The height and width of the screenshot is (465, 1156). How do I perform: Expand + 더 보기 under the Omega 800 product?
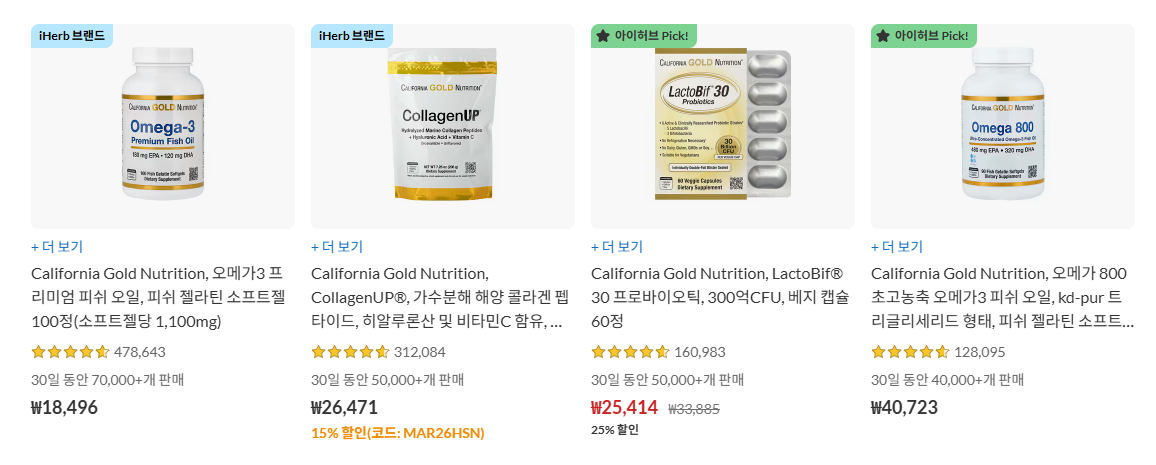point(897,247)
